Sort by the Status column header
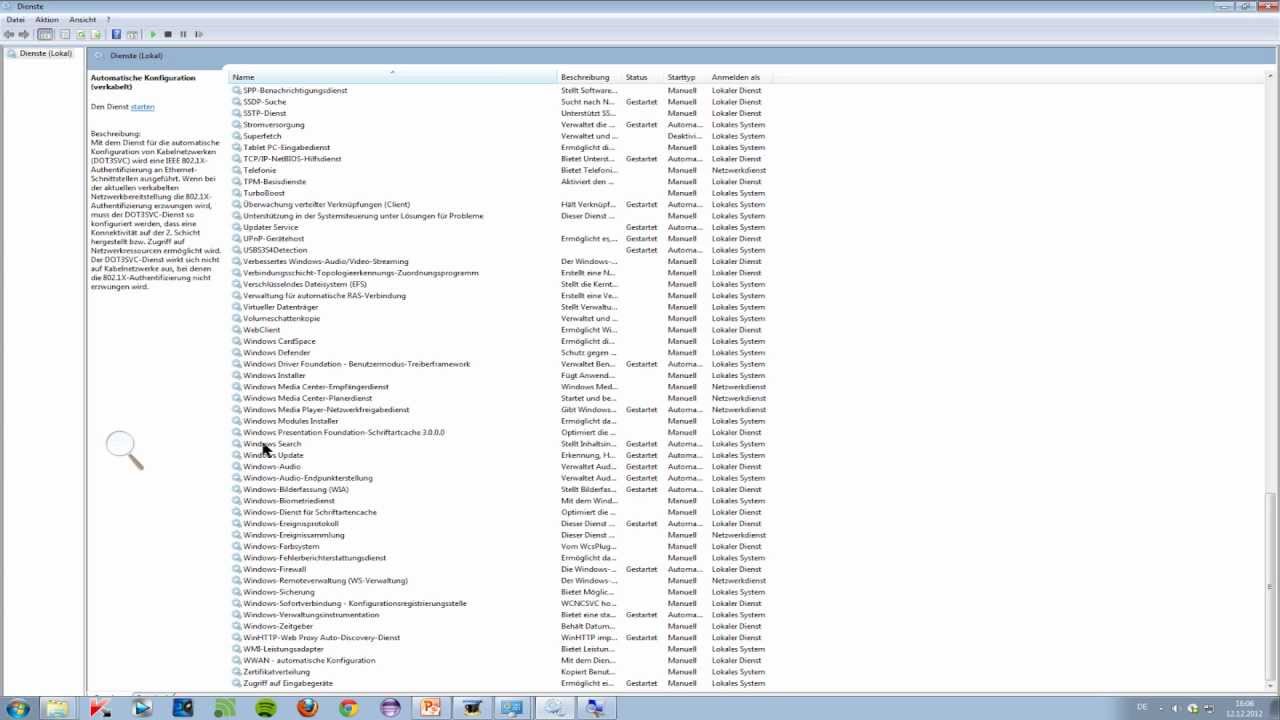Image resolution: width=1280 pixels, height=720 pixels. [x=642, y=77]
